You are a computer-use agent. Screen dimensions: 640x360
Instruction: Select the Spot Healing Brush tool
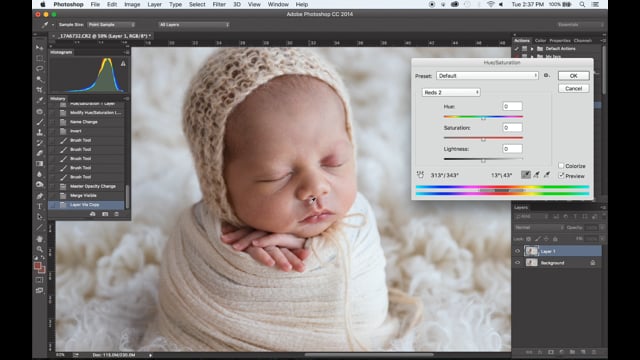click(x=40, y=111)
